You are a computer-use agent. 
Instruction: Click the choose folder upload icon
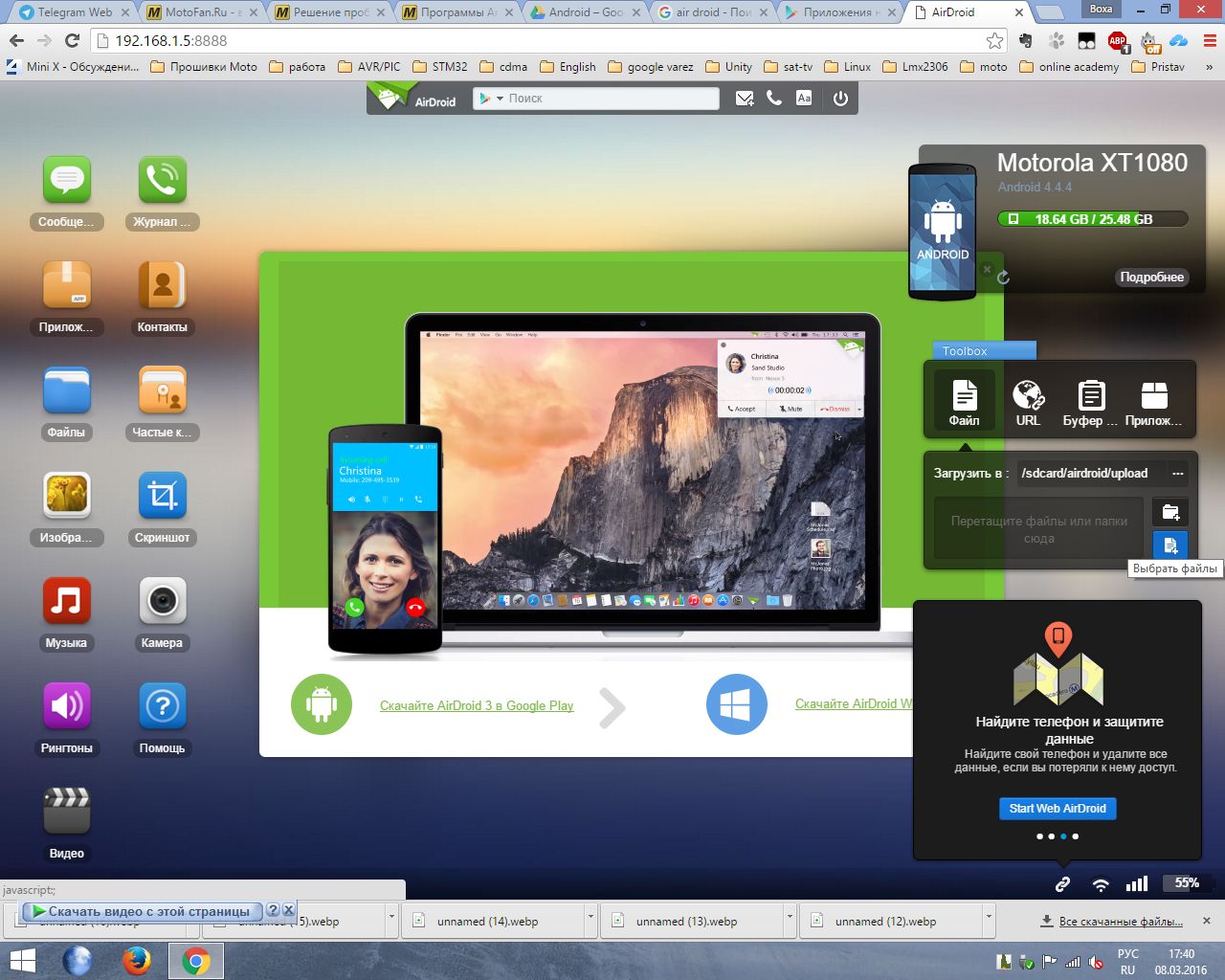click(1169, 512)
